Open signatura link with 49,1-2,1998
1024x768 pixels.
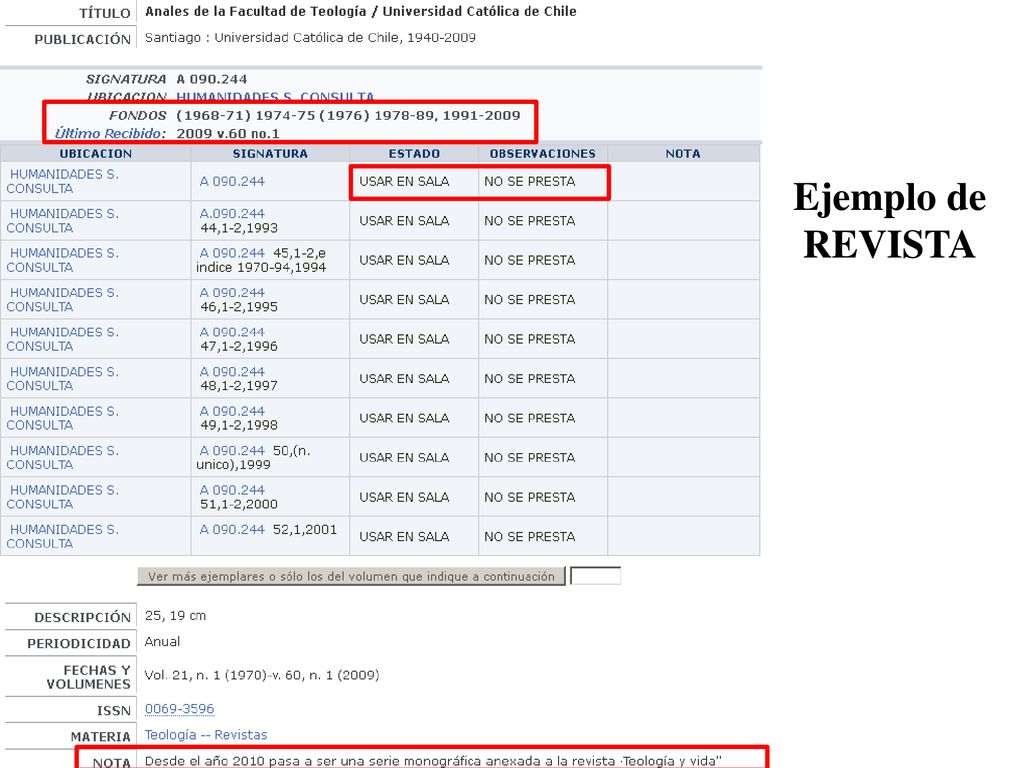pos(232,411)
